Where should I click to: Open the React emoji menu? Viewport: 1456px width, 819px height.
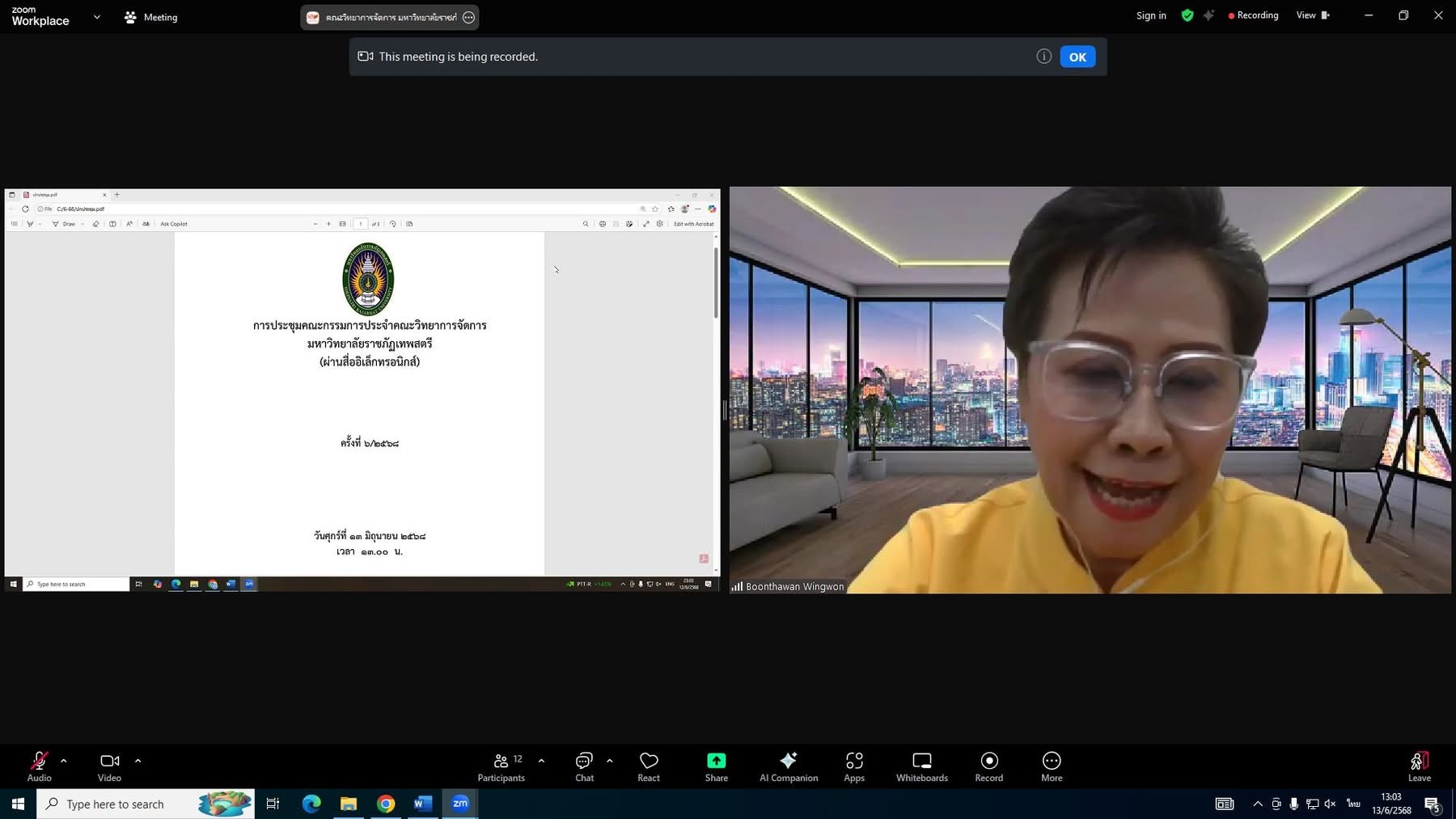point(649,766)
